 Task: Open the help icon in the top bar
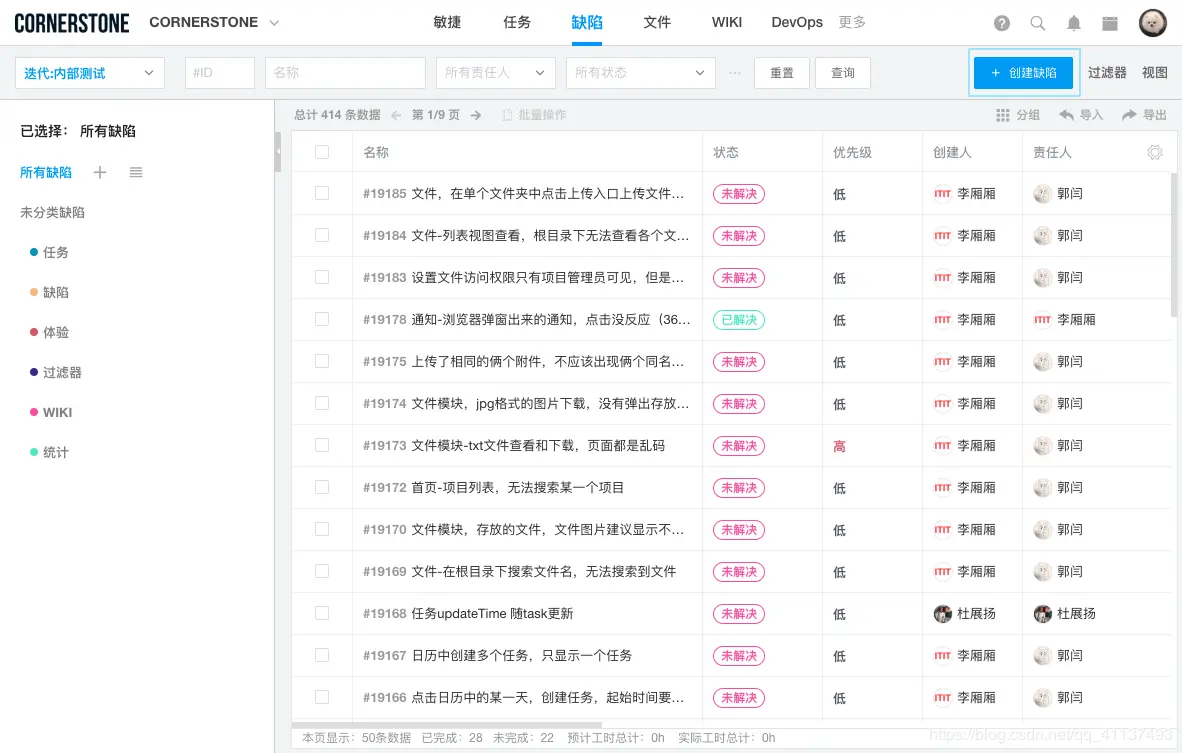[x=1002, y=22]
